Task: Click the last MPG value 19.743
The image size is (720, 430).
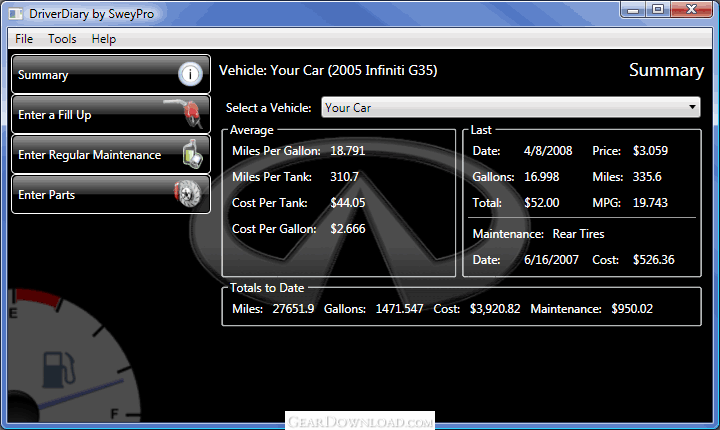Action: pyautogui.click(x=650, y=203)
